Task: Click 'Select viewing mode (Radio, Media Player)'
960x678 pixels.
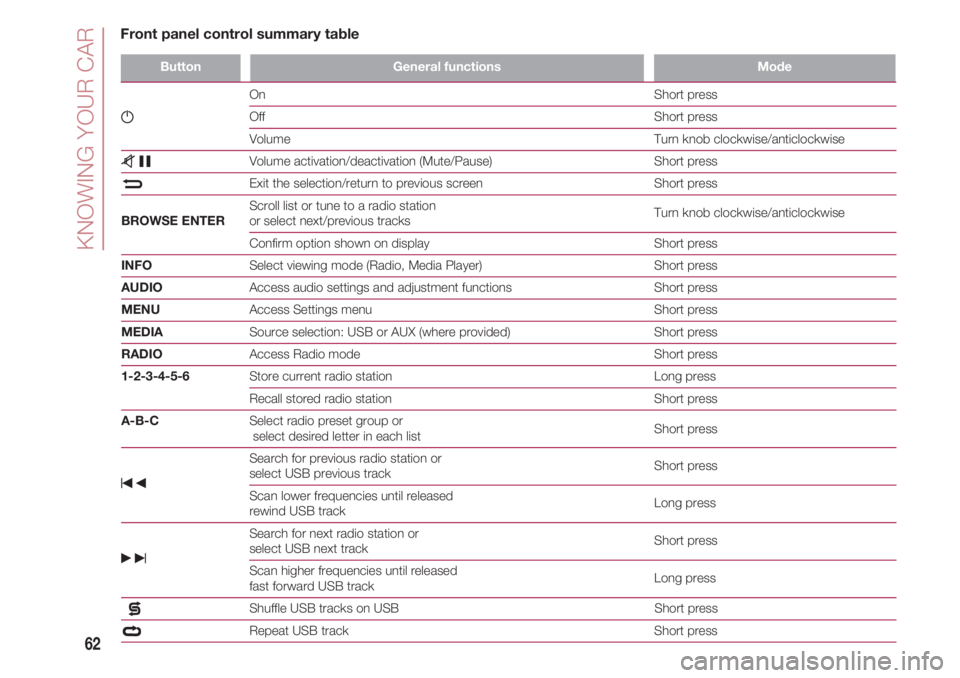Action: click(x=366, y=266)
